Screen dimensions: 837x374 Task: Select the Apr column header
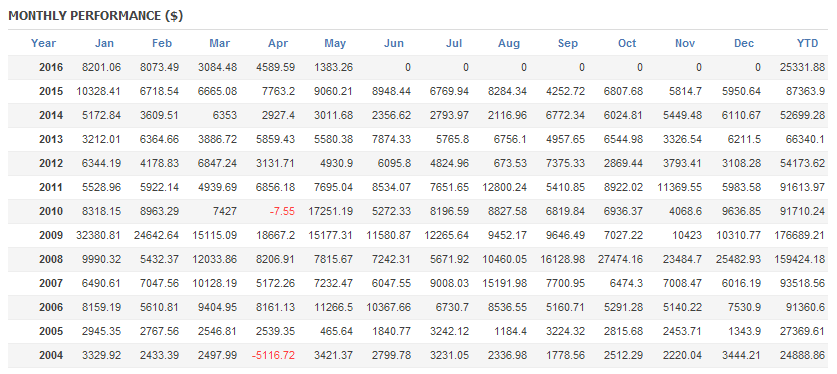pyautogui.click(x=278, y=44)
